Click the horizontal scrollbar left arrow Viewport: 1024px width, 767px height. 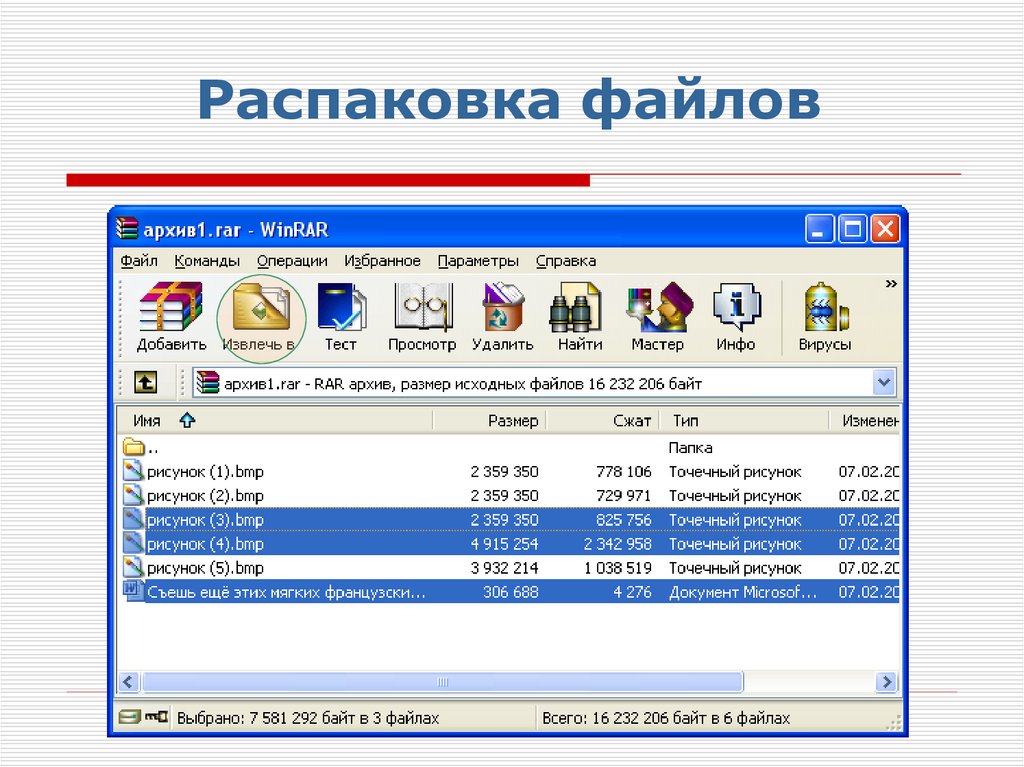pos(128,682)
